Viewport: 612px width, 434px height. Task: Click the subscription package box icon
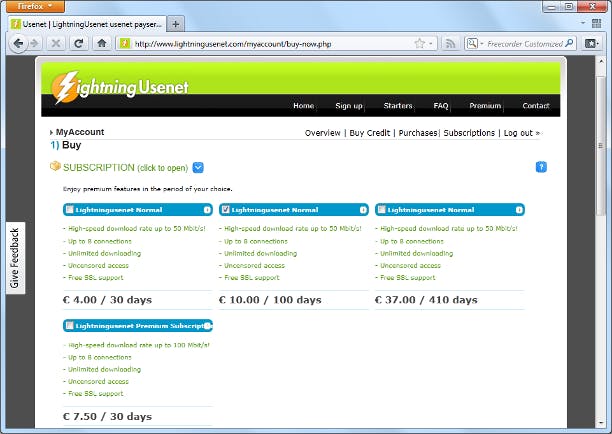click(x=55, y=166)
